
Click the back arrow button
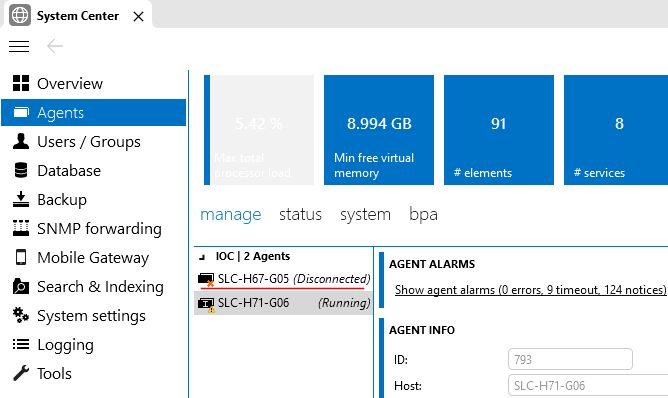55,46
